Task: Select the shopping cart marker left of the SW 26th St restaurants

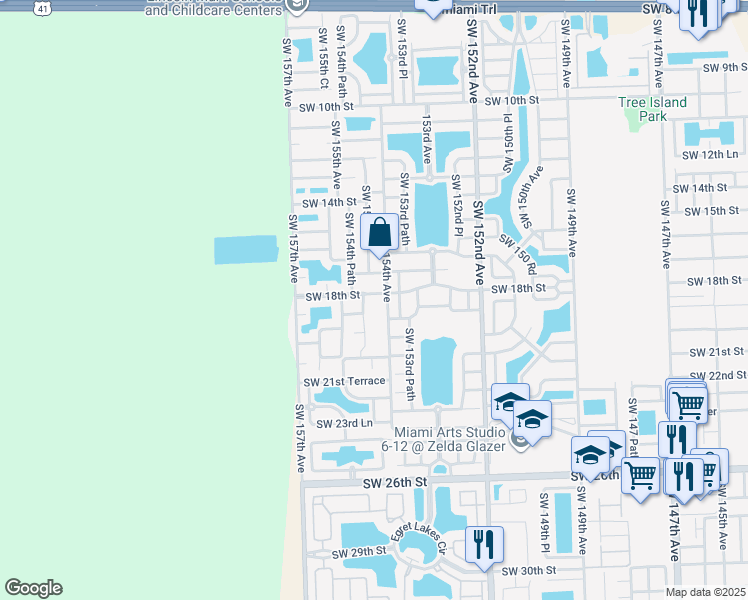Action: 641,478
